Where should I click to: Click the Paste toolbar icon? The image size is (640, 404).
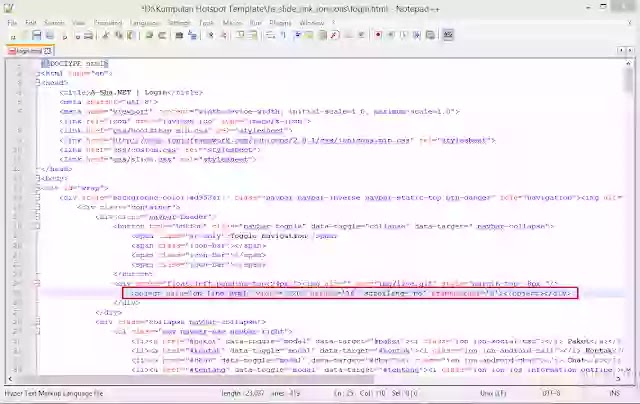(131, 36)
